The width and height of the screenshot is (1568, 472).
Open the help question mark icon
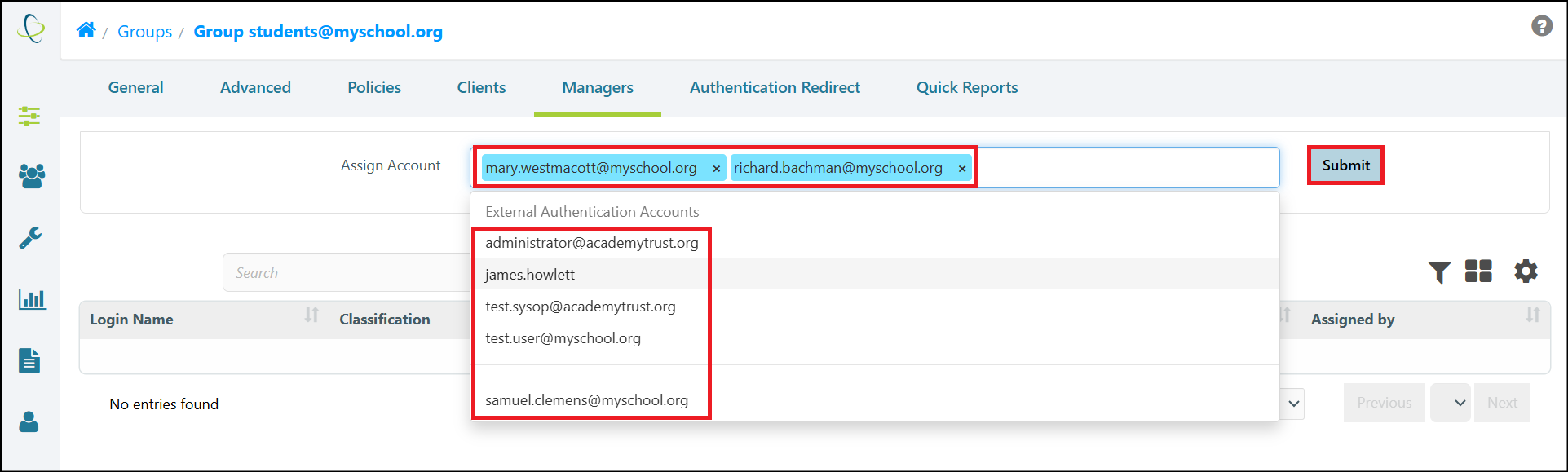coord(1541,26)
